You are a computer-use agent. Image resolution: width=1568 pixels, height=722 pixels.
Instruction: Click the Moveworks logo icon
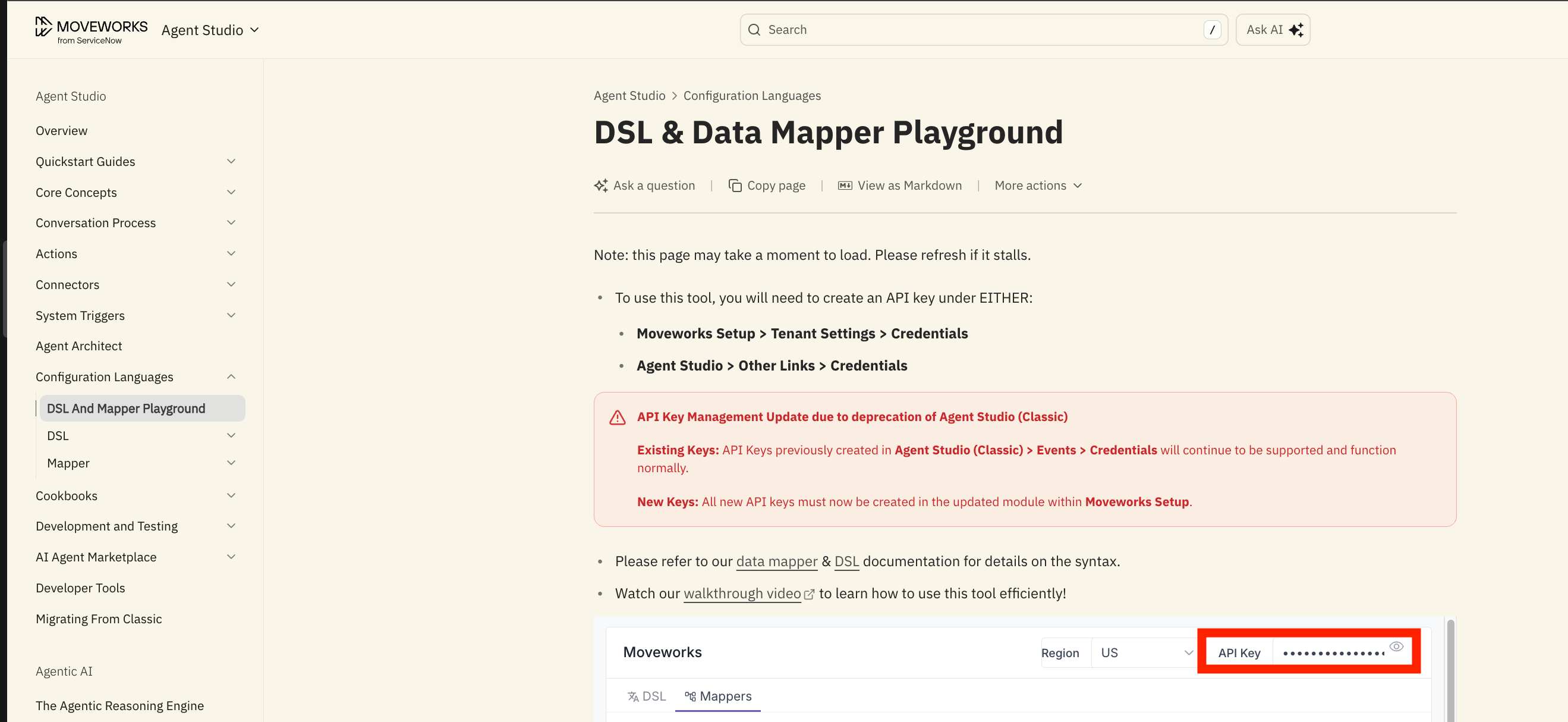coord(43,27)
